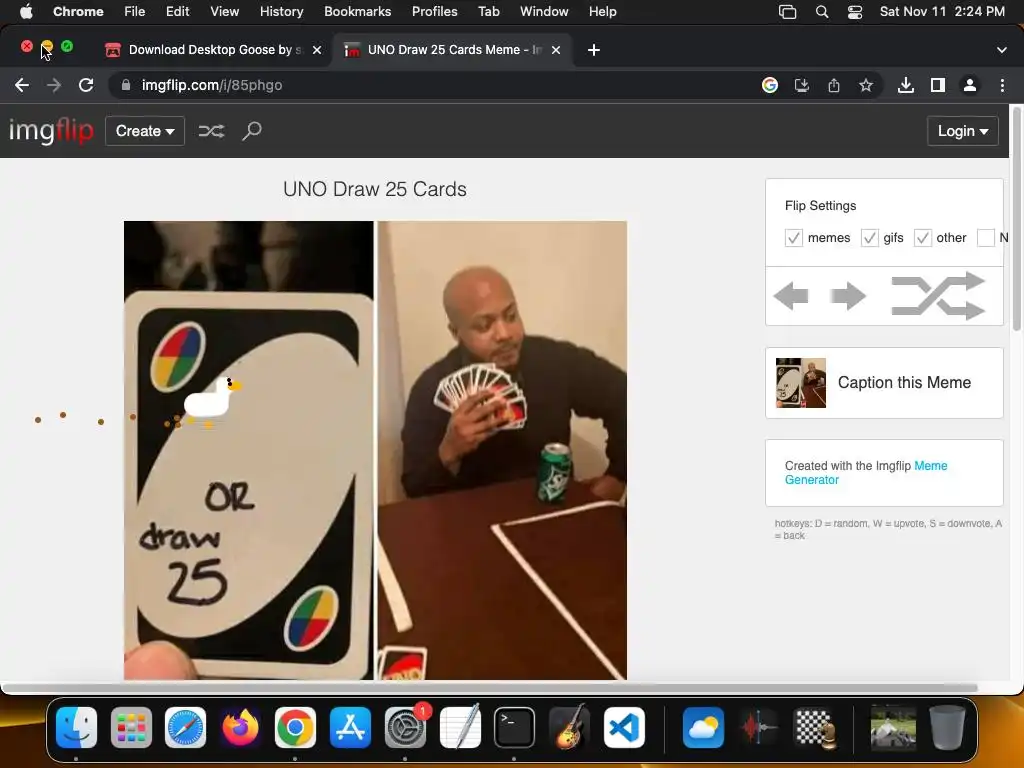
Task: Open Chrome profile avatar
Action: tap(970, 85)
